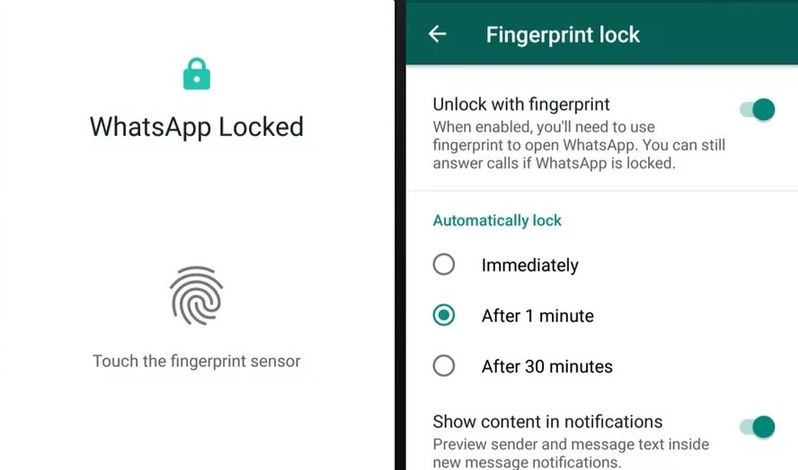Tap the Touch the fingerprint sensor text
798x470 pixels.
[x=196, y=361]
